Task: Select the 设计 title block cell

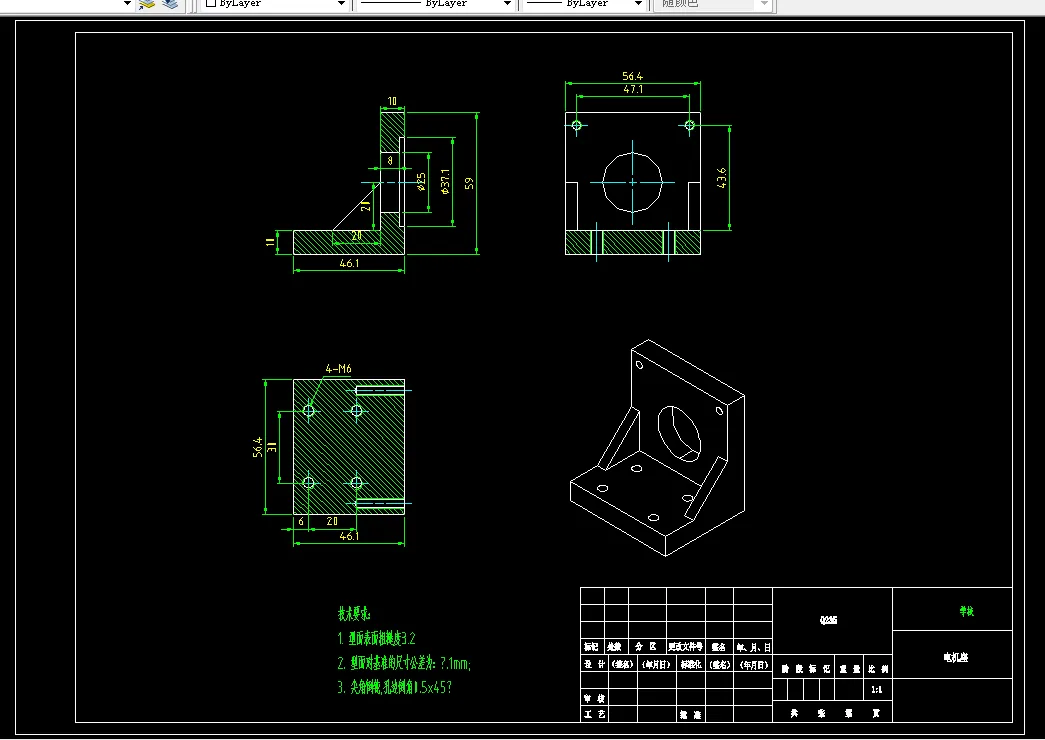Action: click(x=594, y=665)
